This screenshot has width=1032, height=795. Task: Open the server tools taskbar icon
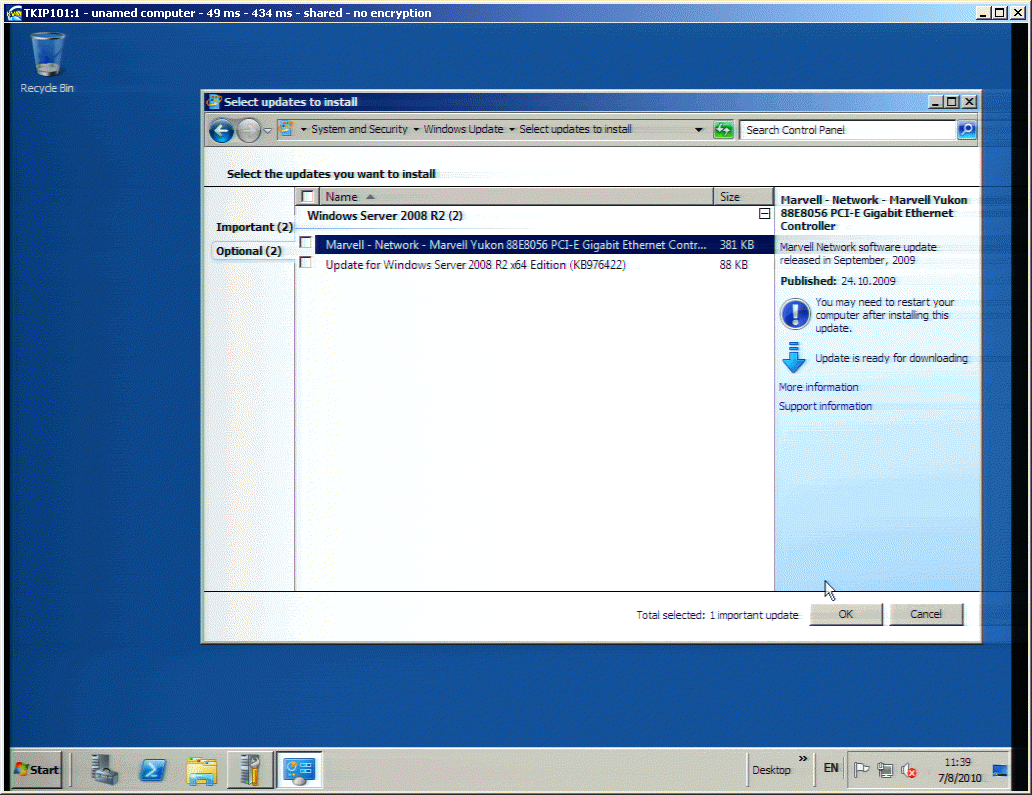point(250,769)
